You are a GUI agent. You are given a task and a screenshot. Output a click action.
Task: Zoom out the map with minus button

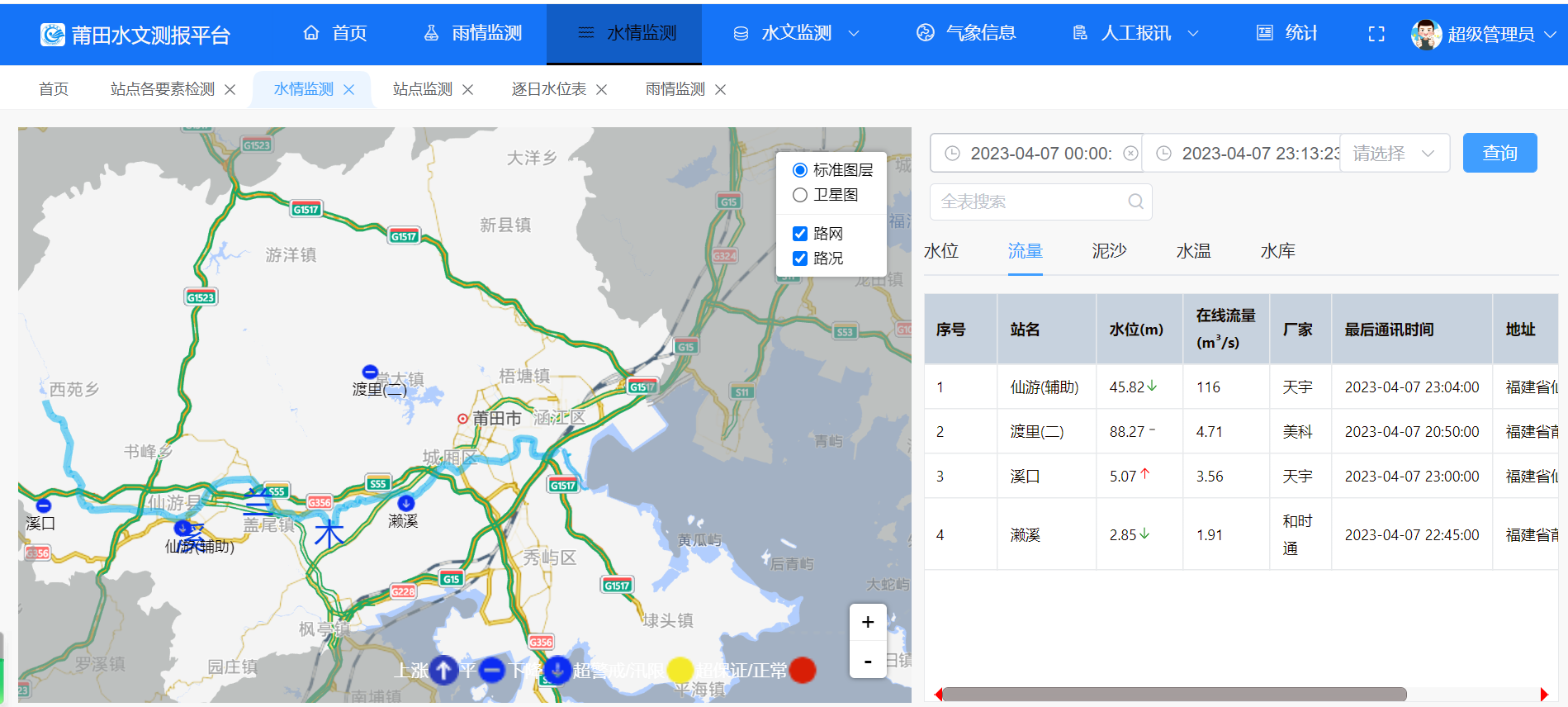867,661
